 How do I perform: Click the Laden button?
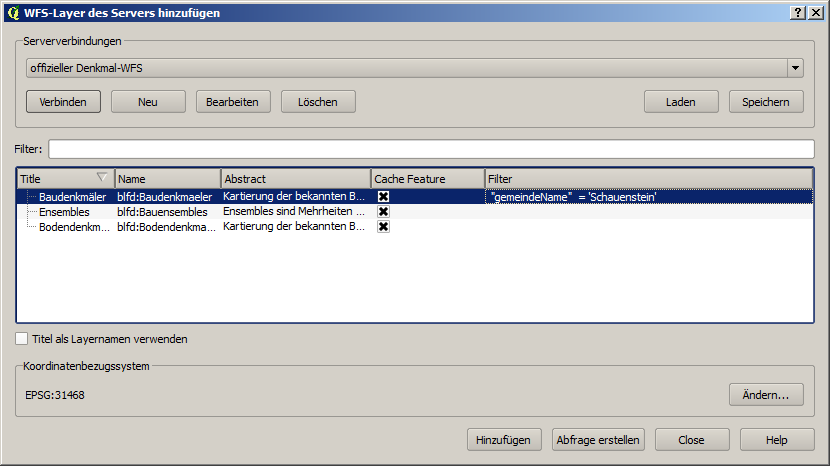pyautogui.click(x=680, y=101)
